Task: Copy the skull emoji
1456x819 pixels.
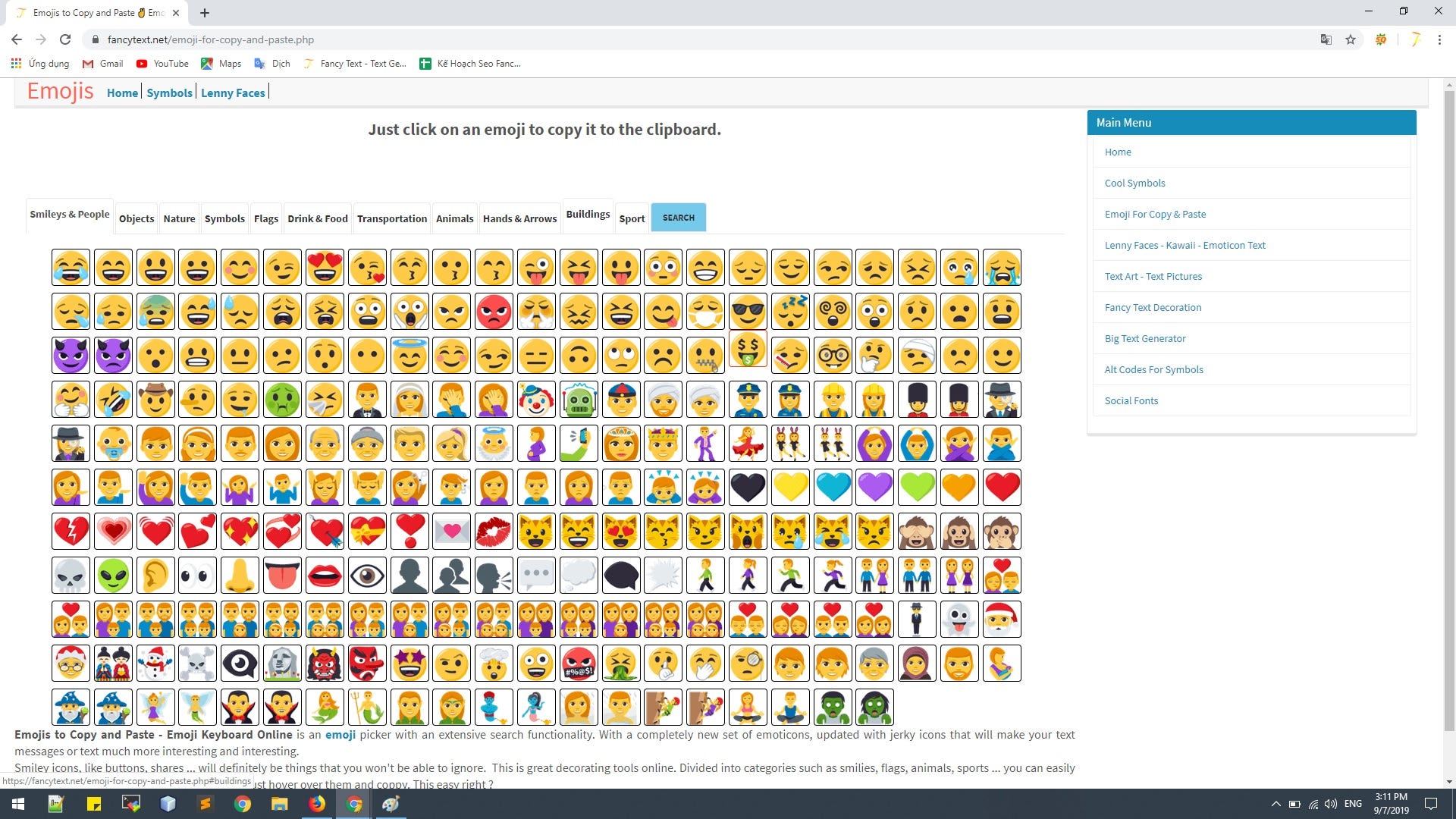Action: point(71,576)
